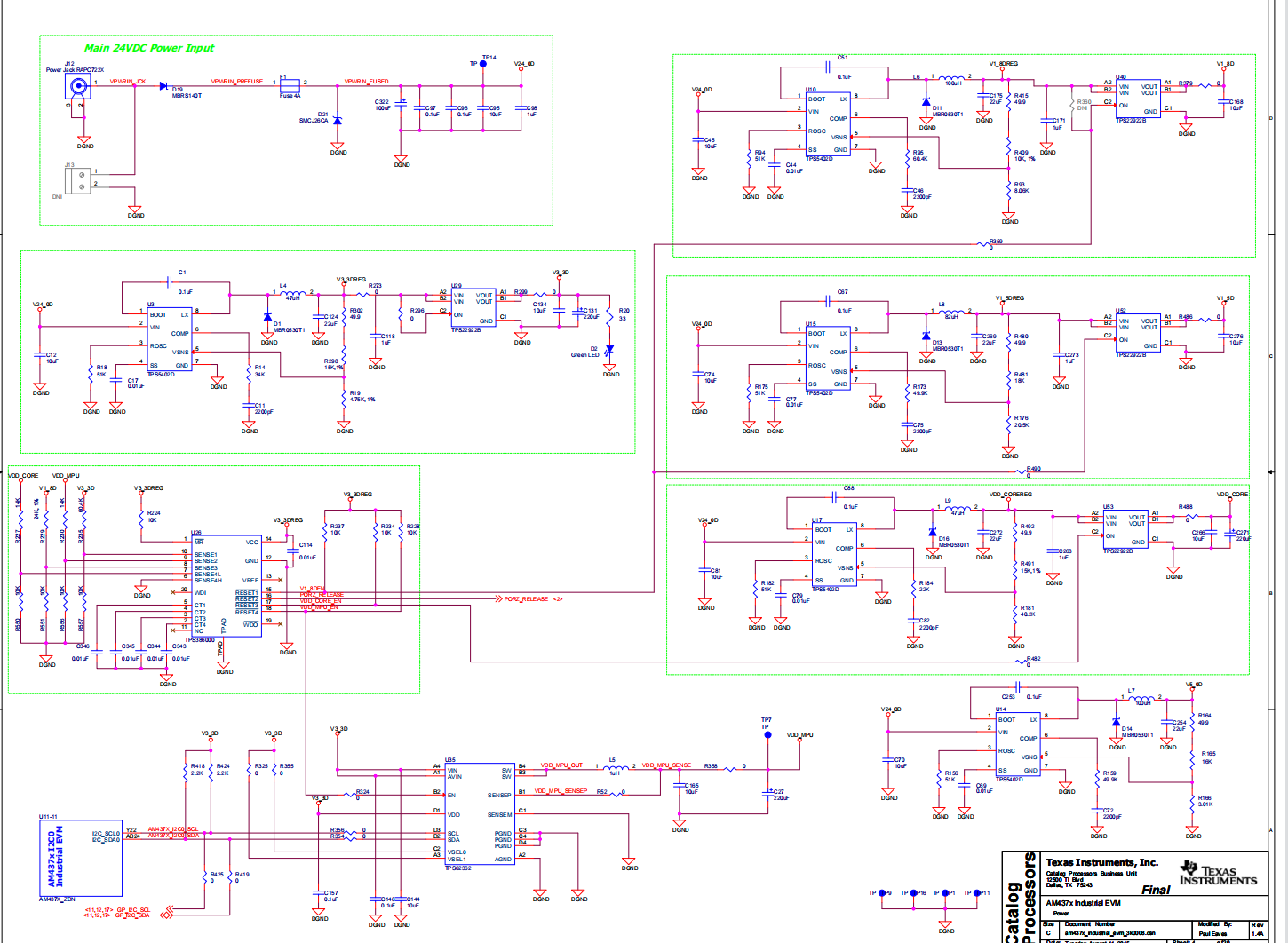Select the "Texas Instruments, Inc." title text
Viewport: 1288px width, 943px height.
[x=1101, y=862]
